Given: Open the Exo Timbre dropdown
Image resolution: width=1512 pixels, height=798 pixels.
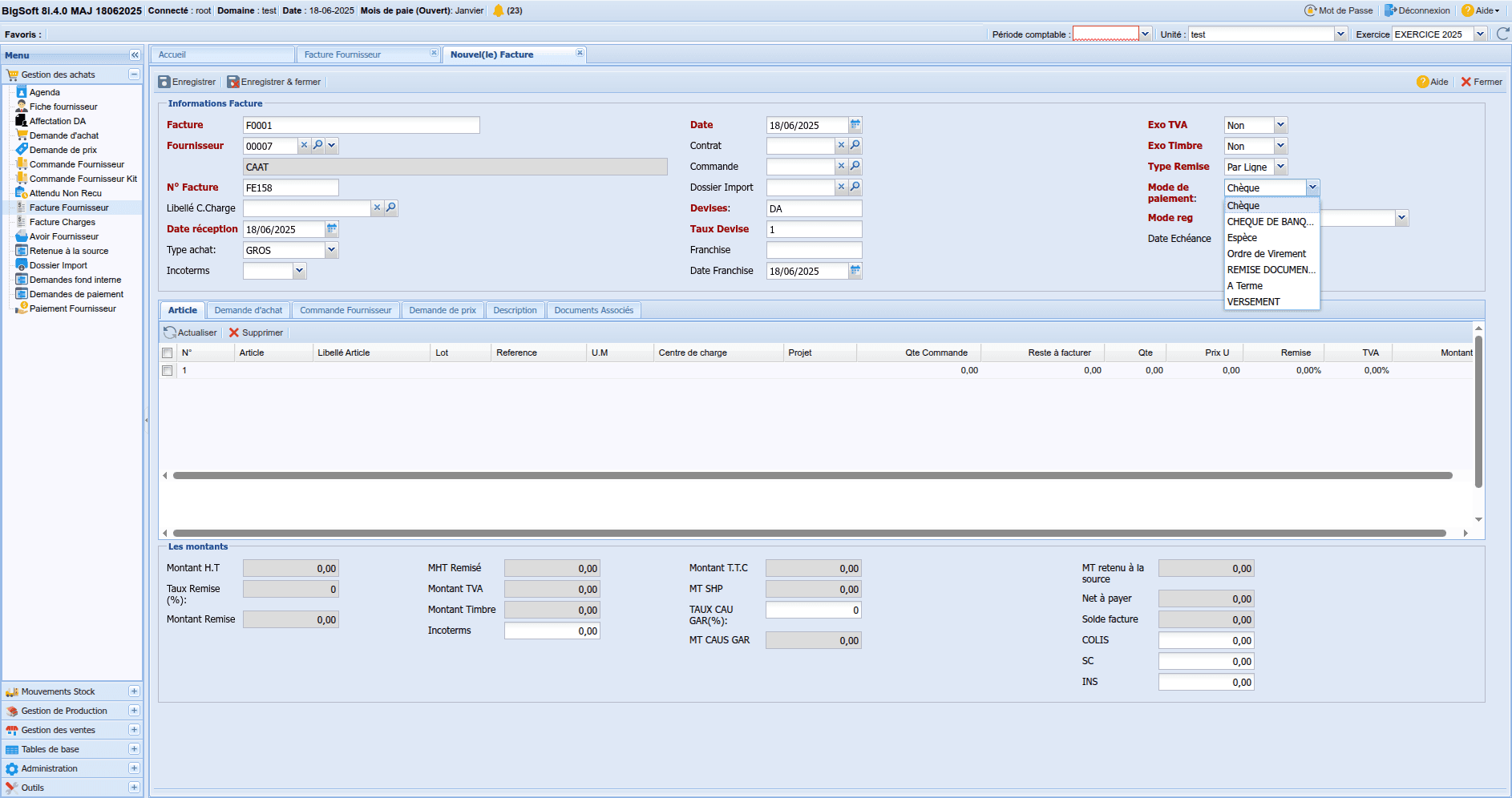Looking at the screenshot, I should pyautogui.click(x=1280, y=146).
